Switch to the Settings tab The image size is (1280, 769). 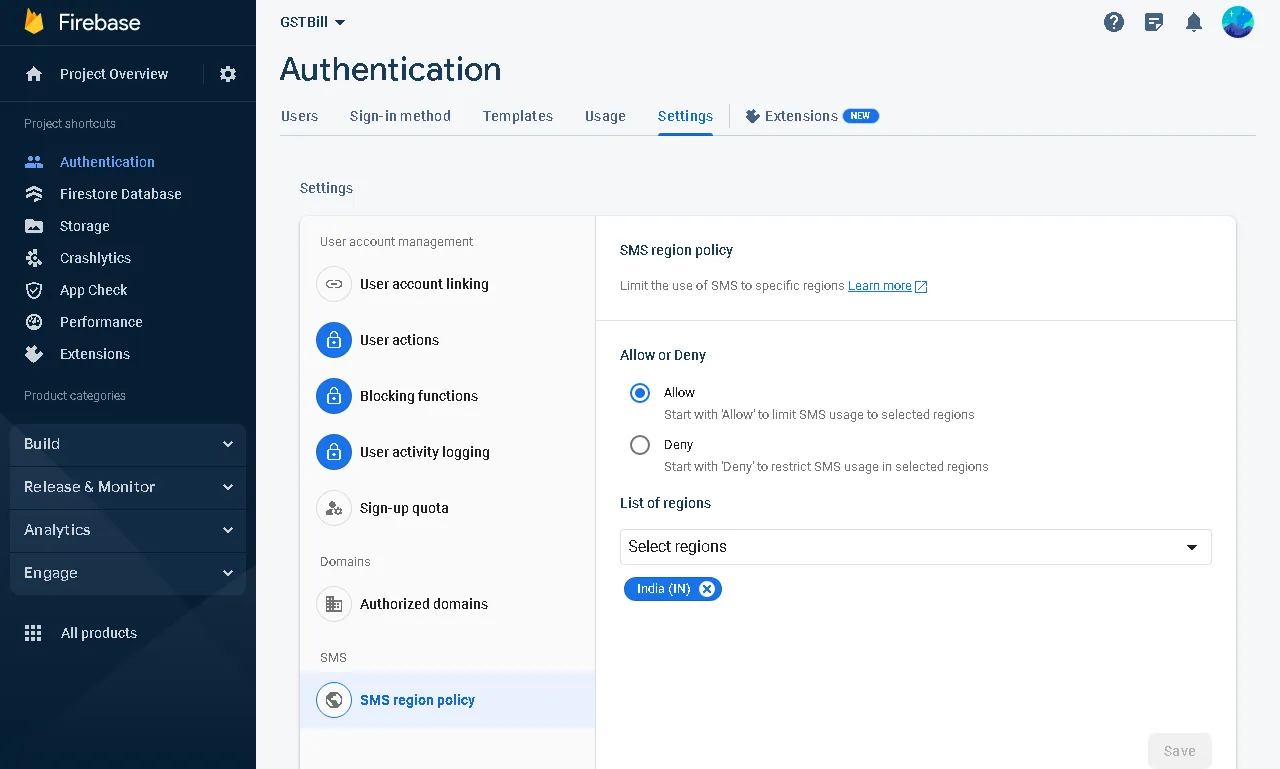tap(685, 116)
